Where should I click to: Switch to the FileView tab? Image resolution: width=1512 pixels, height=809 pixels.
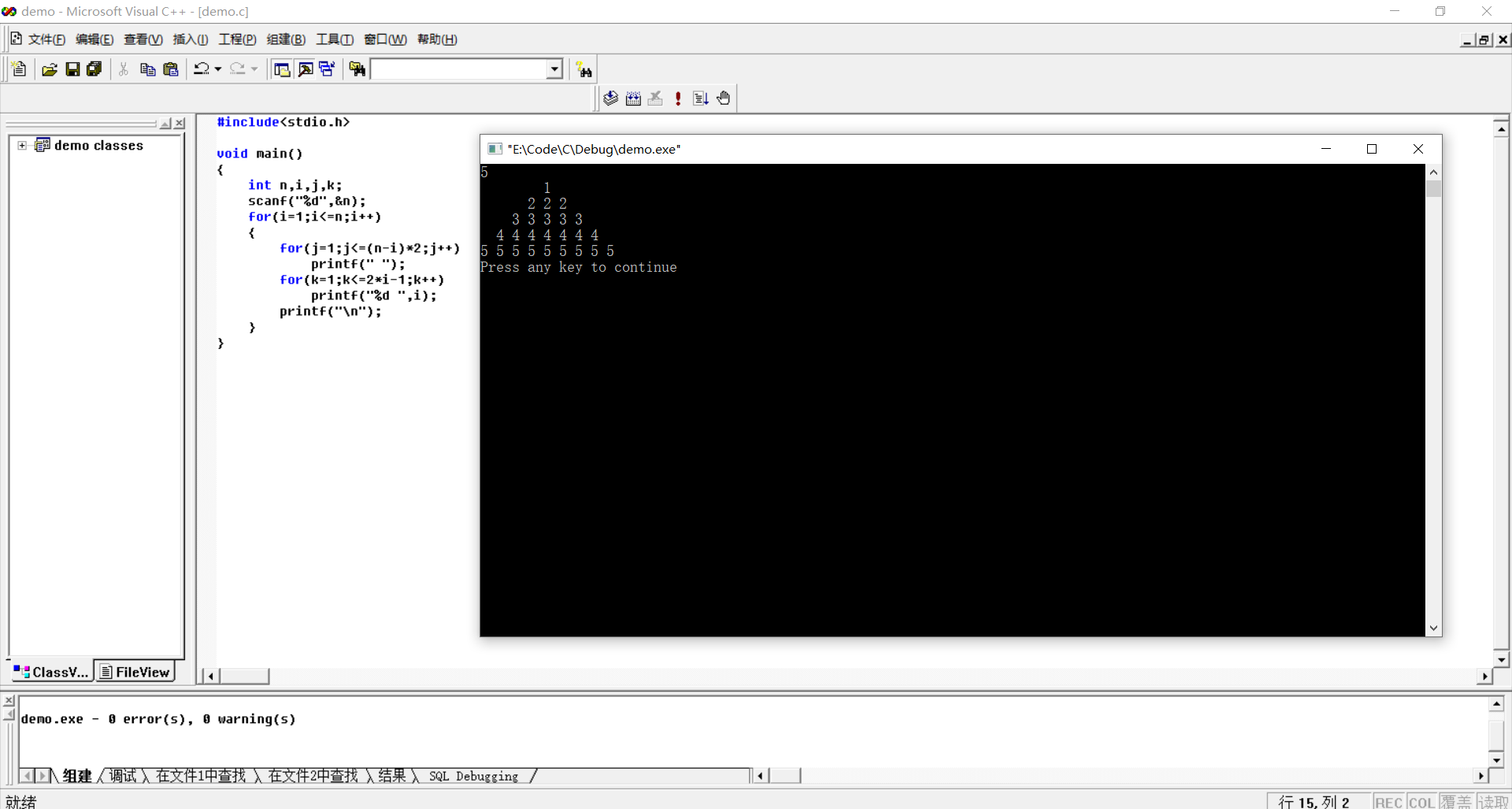coord(135,672)
